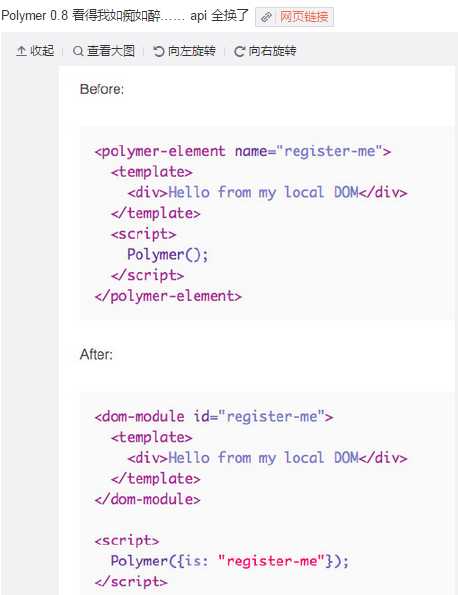Click the counterclockwise rotate-left arrow icon
The image size is (458, 595).
tap(158, 51)
